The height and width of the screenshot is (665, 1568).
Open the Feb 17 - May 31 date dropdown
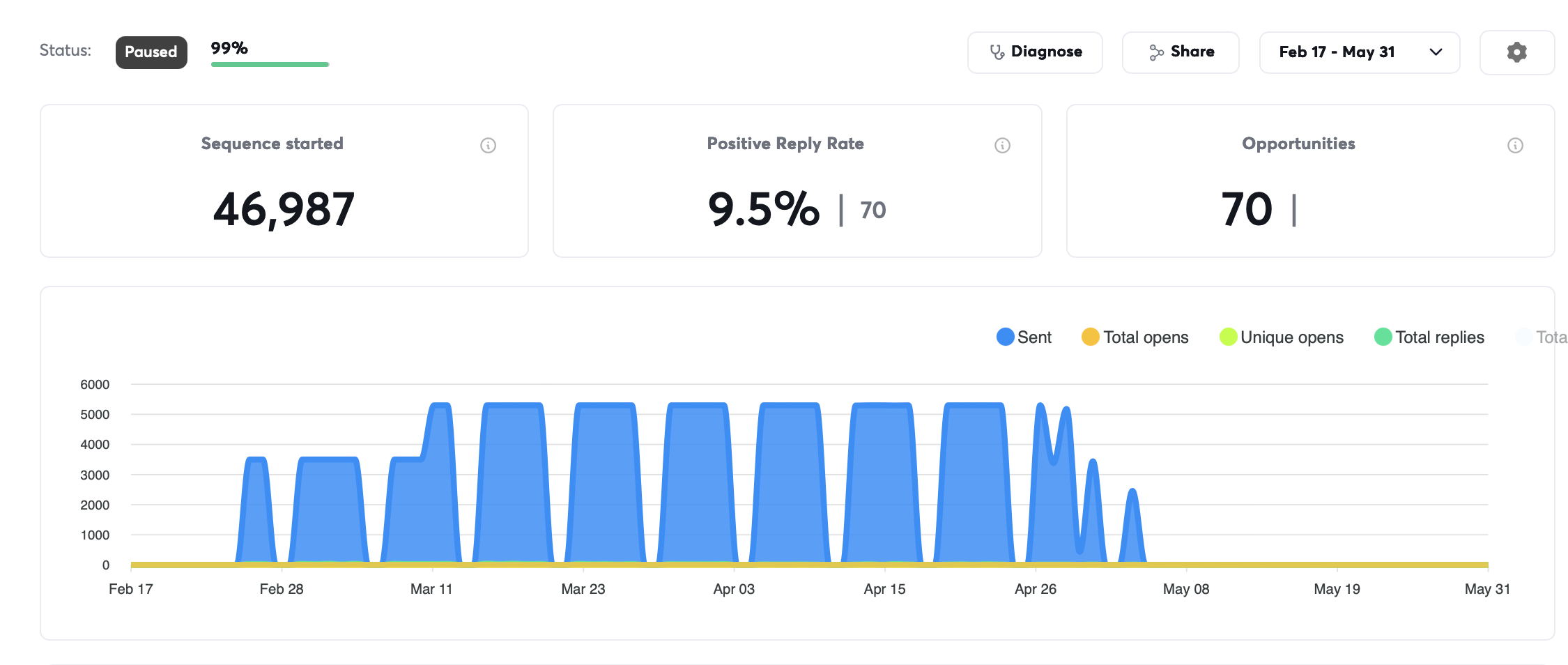point(1360,52)
